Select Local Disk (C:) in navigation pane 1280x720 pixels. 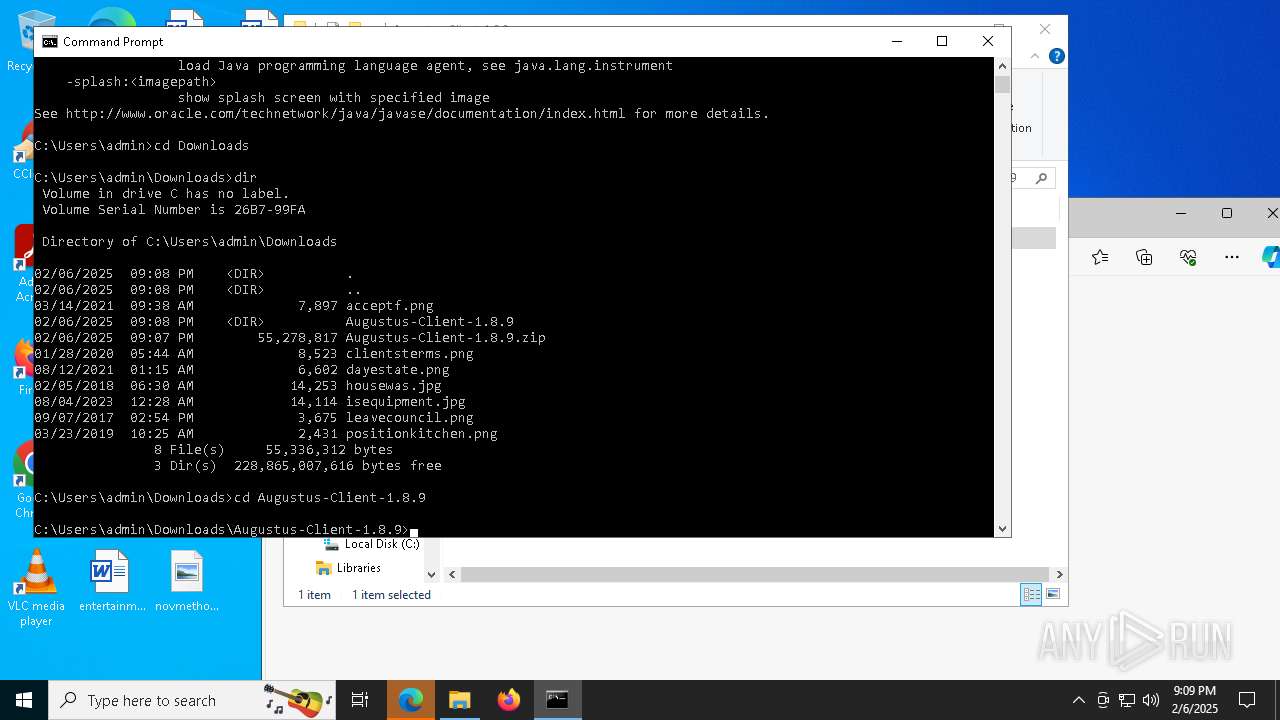(371, 544)
